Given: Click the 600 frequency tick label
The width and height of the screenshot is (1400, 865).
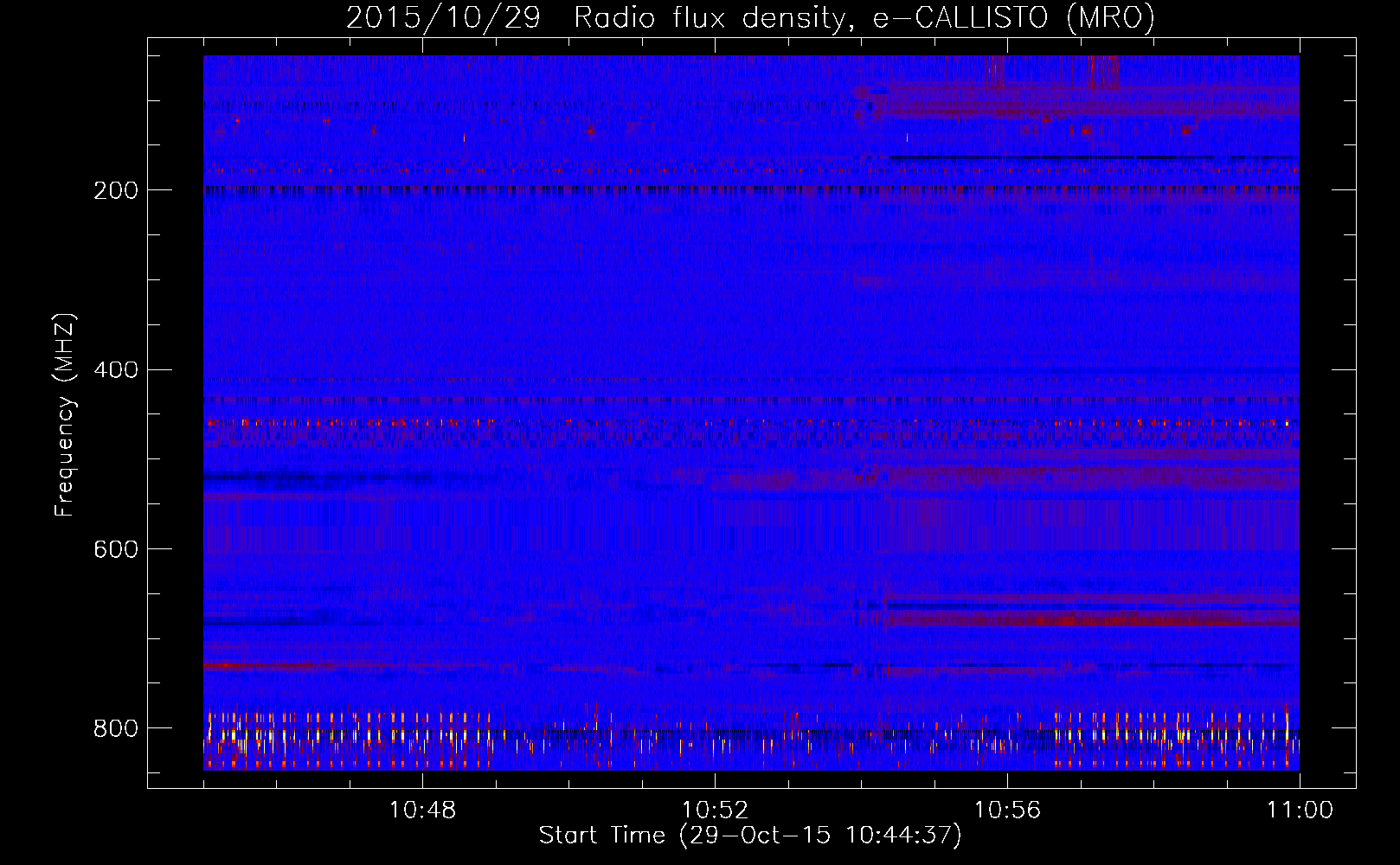Looking at the screenshot, I should [x=116, y=550].
